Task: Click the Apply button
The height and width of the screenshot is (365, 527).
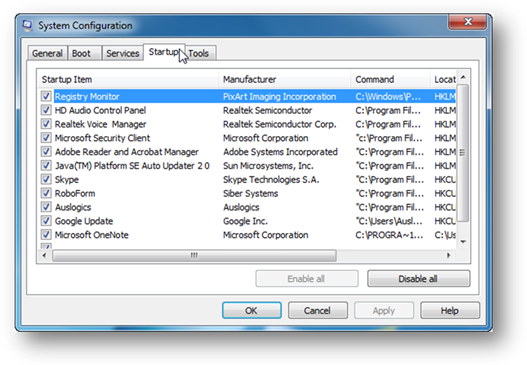Action: point(383,310)
